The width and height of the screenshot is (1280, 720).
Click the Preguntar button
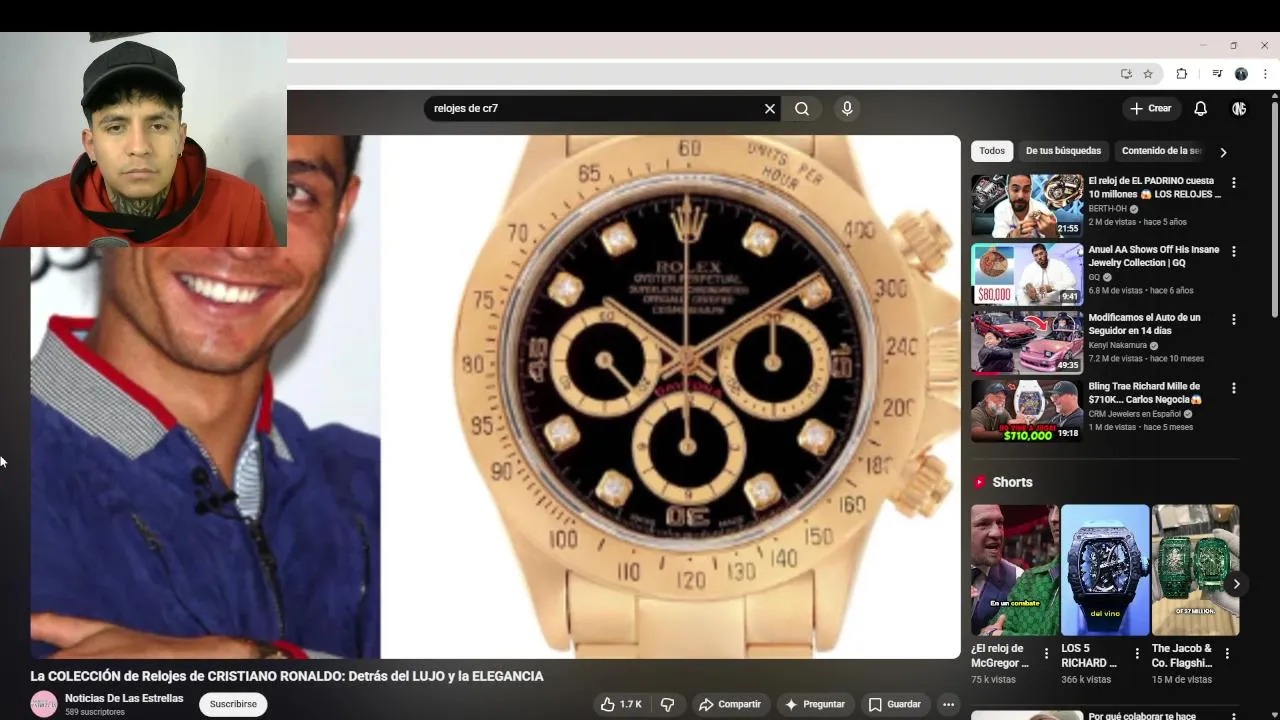[x=815, y=704]
